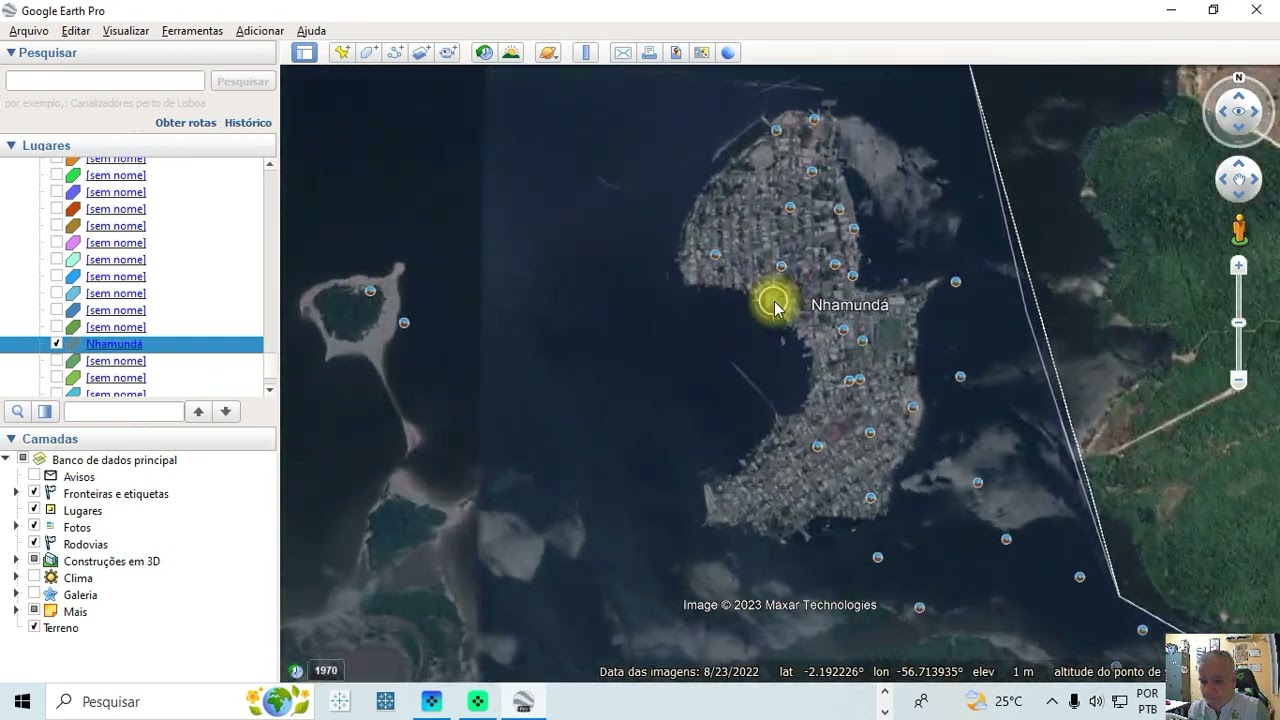
Task: Save the current image from the toolbar
Action: [675, 53]
